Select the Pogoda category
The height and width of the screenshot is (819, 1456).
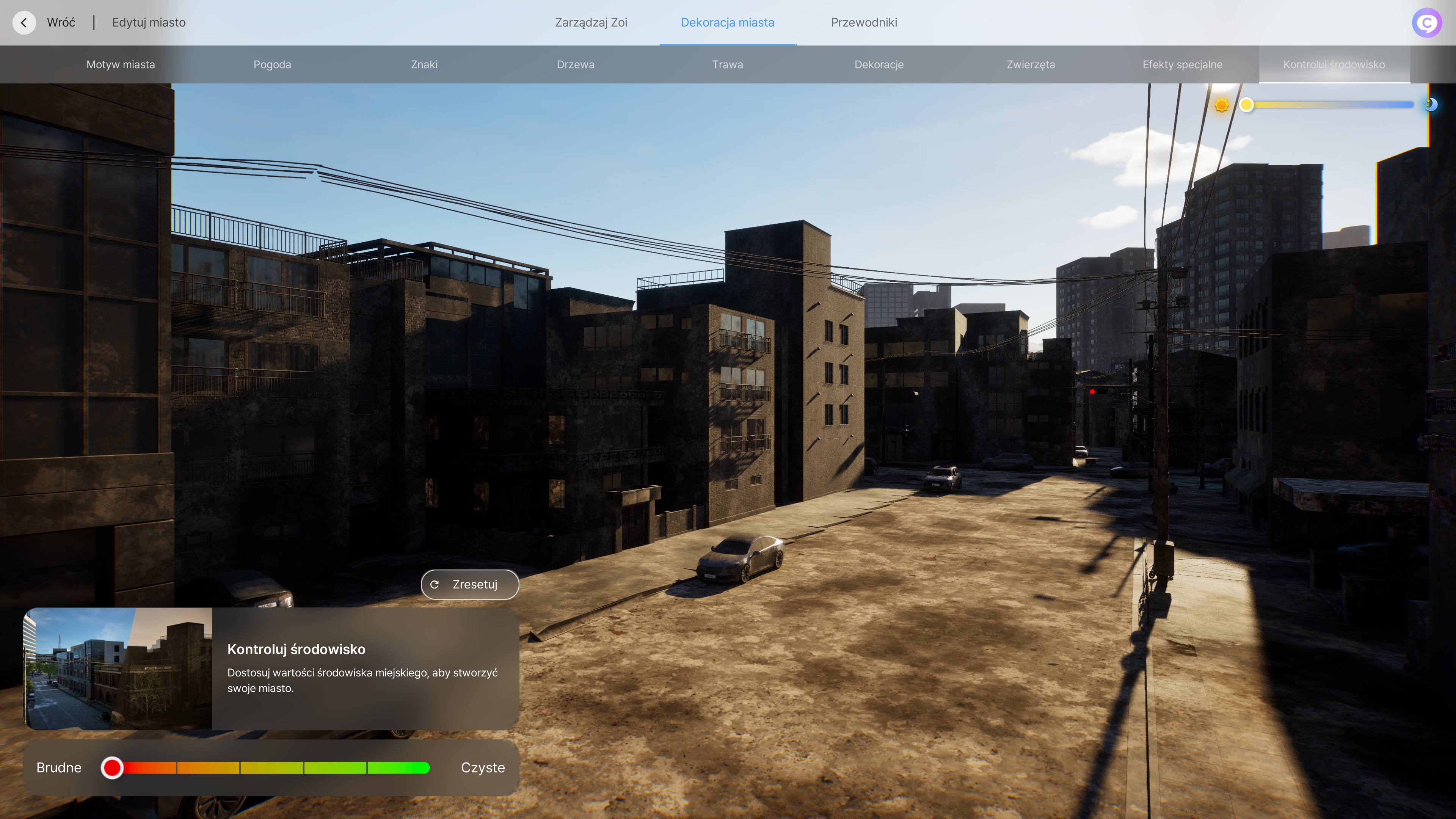(273, 64)
